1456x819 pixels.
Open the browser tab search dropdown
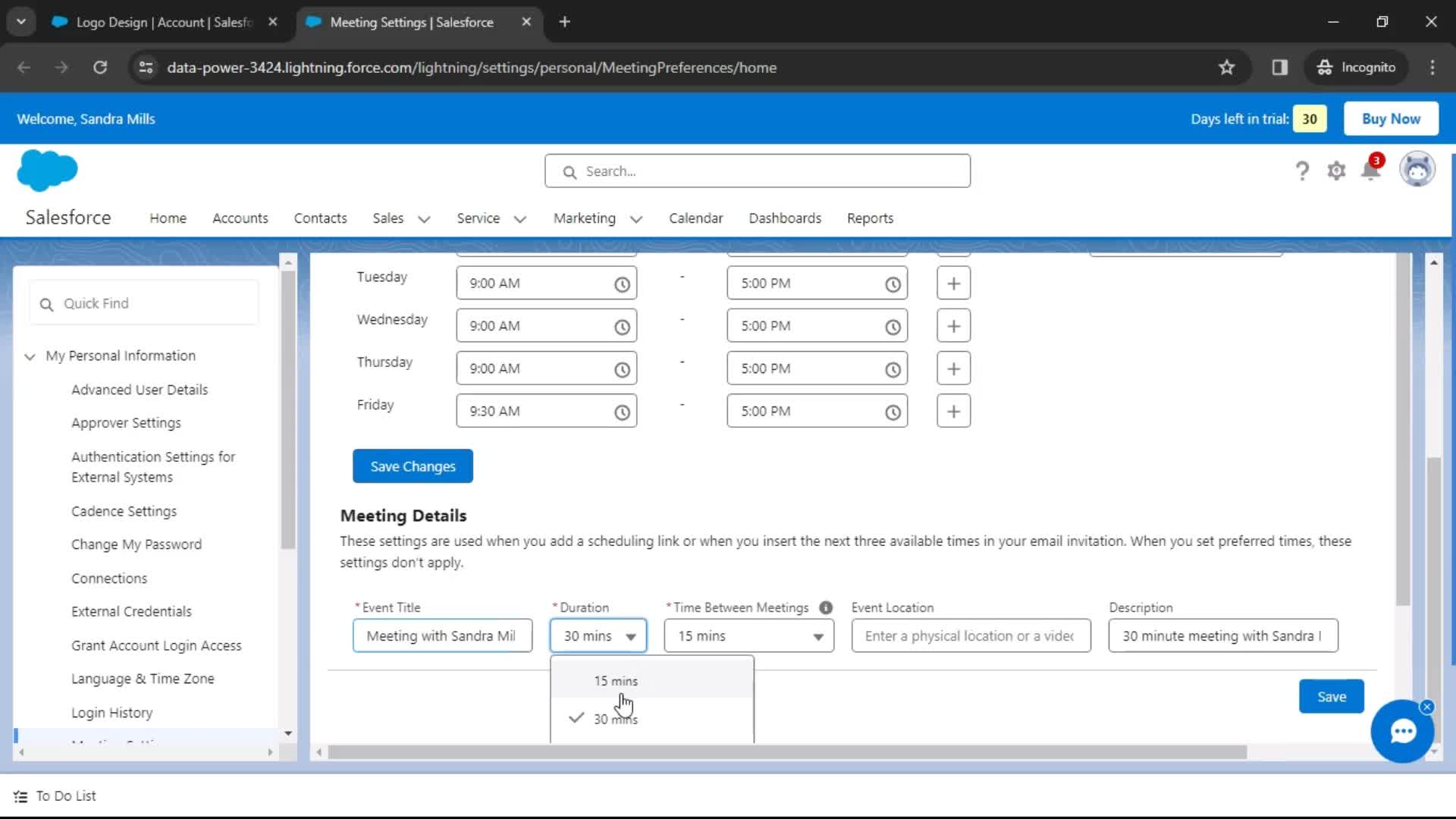click(x=21, y=22)
